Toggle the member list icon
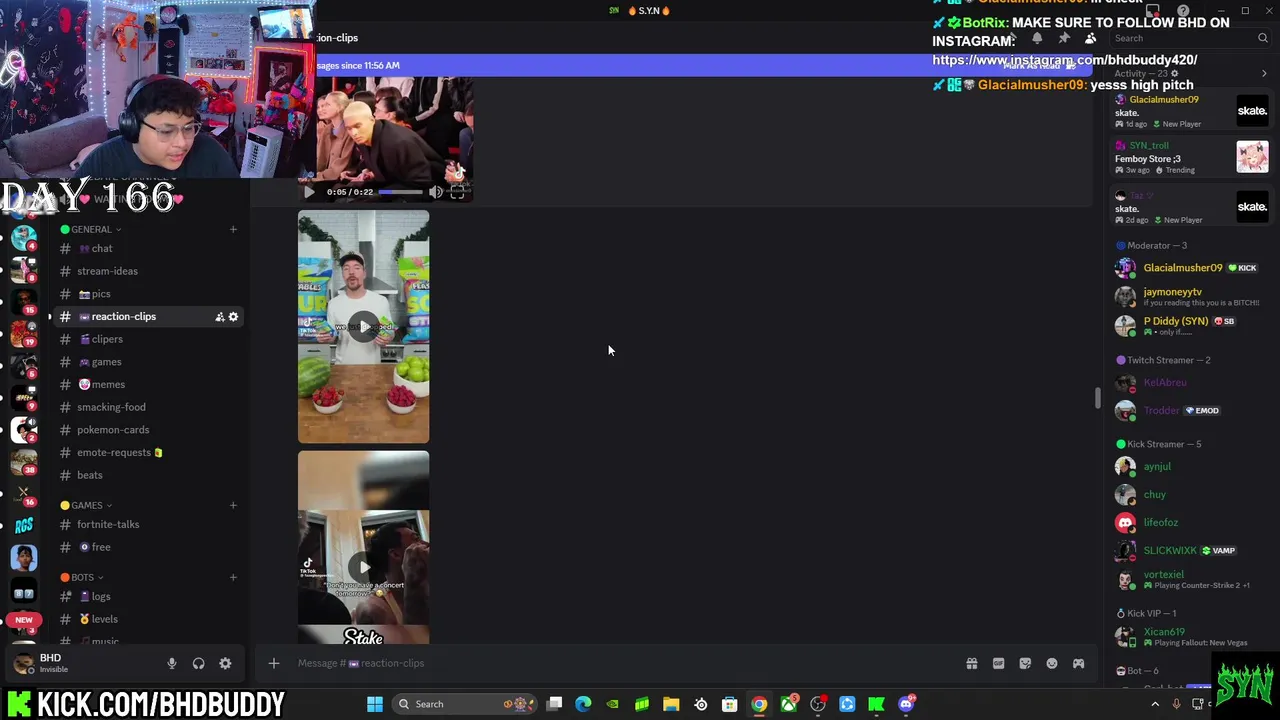Viewport: 1280px width, 720px height. coord(1090,38)
